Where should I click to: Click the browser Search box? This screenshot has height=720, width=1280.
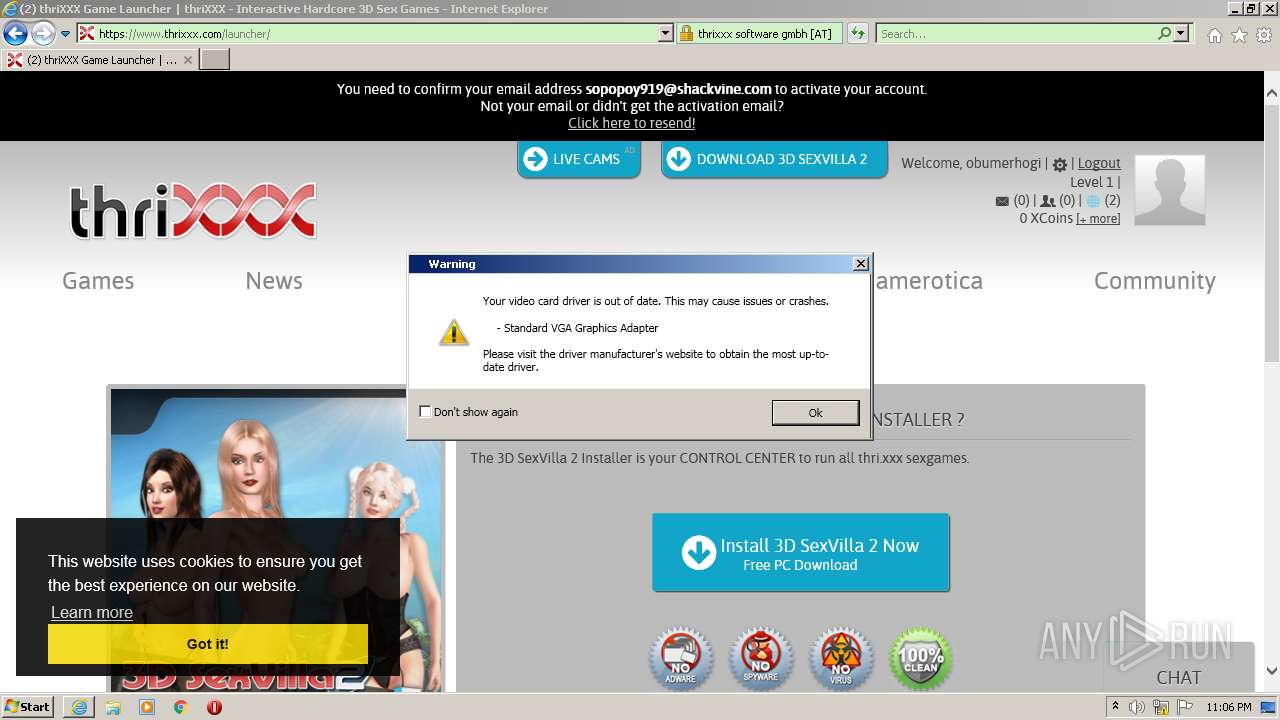(x=1017, y=34)
